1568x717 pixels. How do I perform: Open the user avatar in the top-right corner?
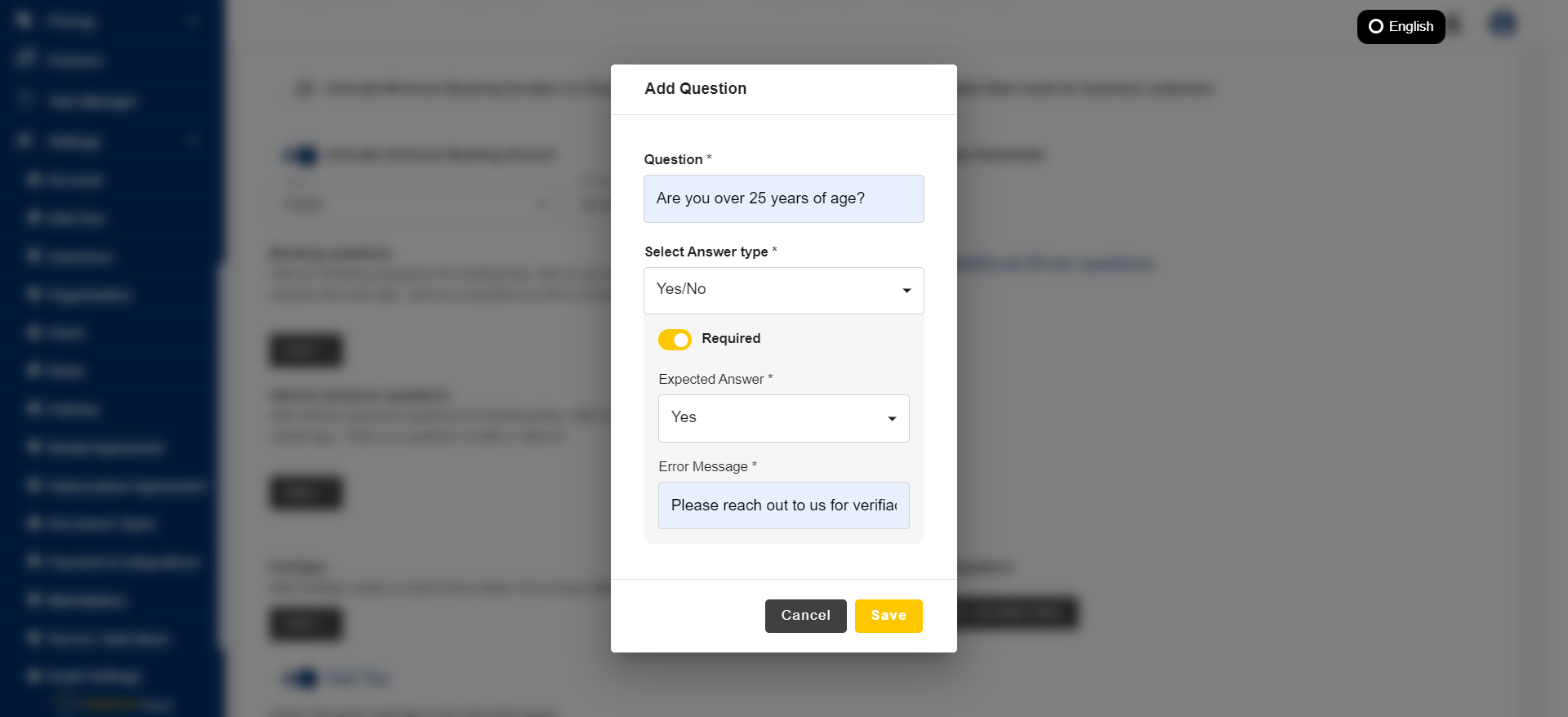(1502, 23)
